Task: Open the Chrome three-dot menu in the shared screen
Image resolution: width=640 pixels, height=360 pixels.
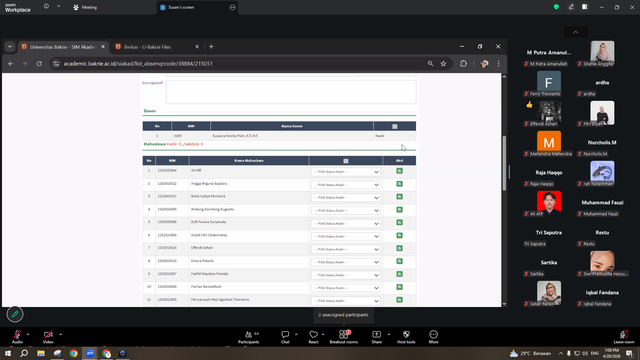Action: coord(498,64)
